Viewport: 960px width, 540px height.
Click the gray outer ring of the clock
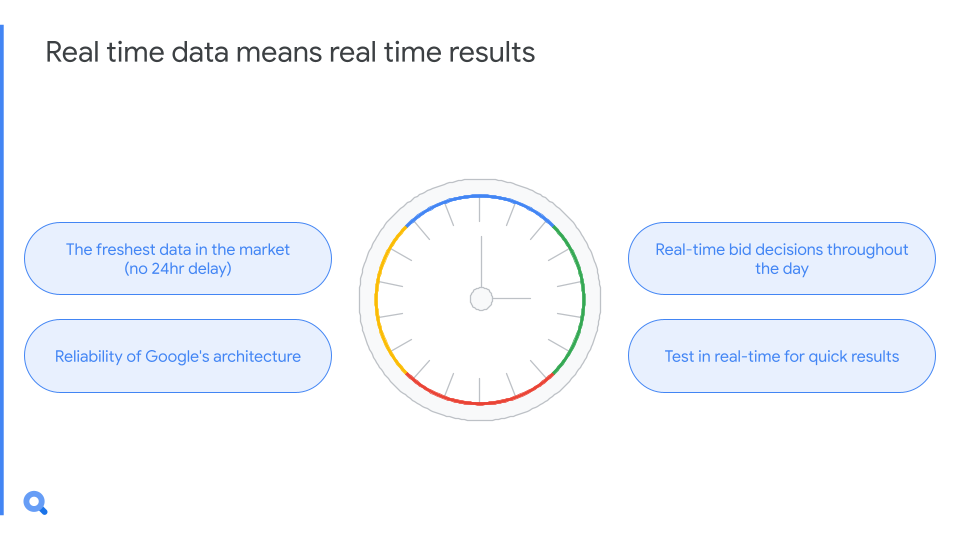367,300
